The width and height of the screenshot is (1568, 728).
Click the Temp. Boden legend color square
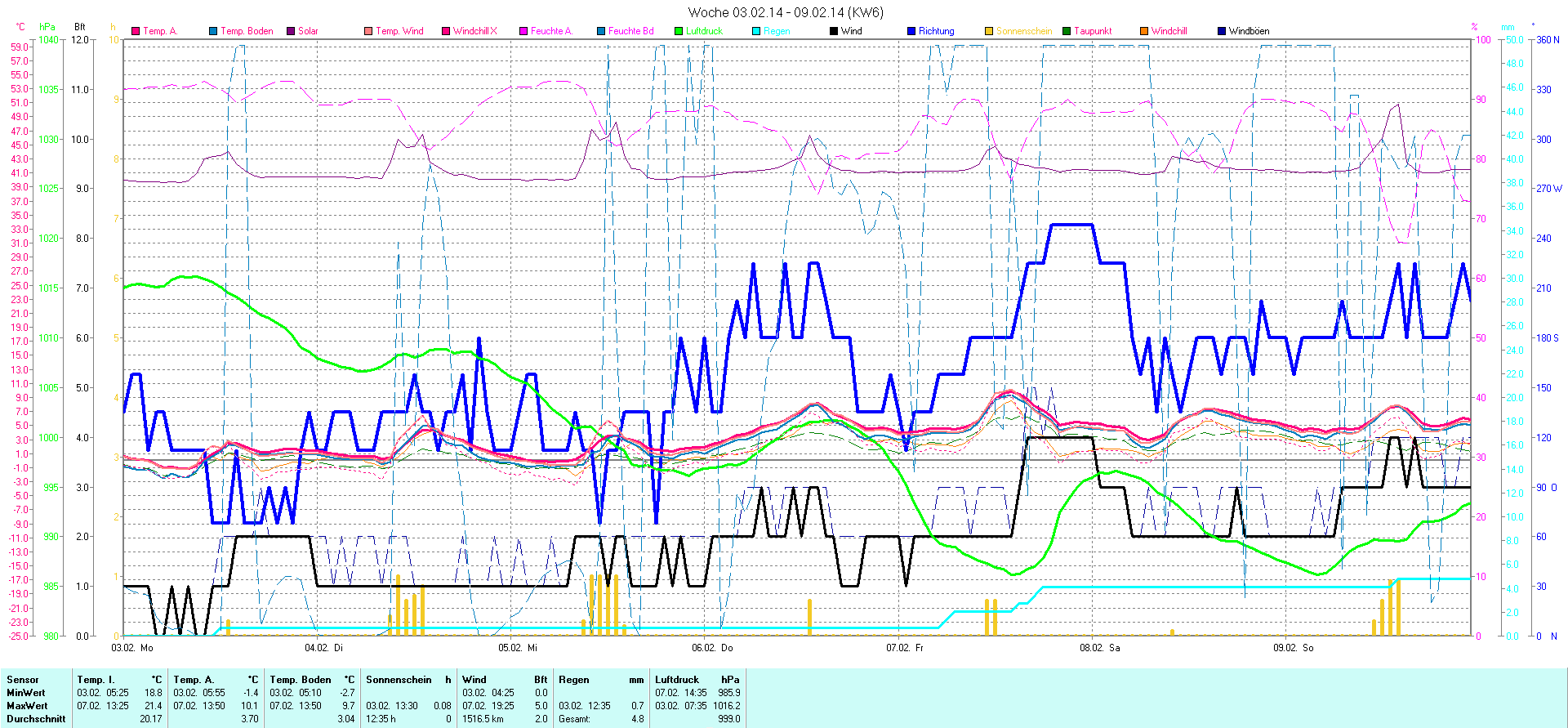point(213,31)
